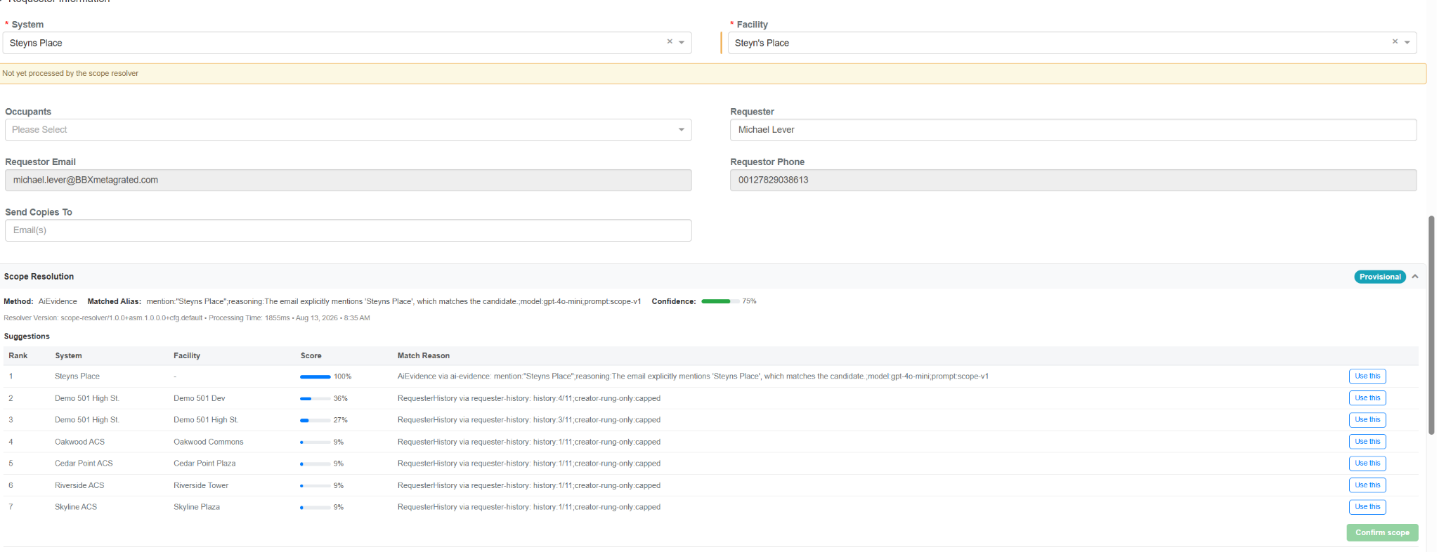Click the Scope Resolution heading
Screen dimensions: 1439x552
point(39,276)
